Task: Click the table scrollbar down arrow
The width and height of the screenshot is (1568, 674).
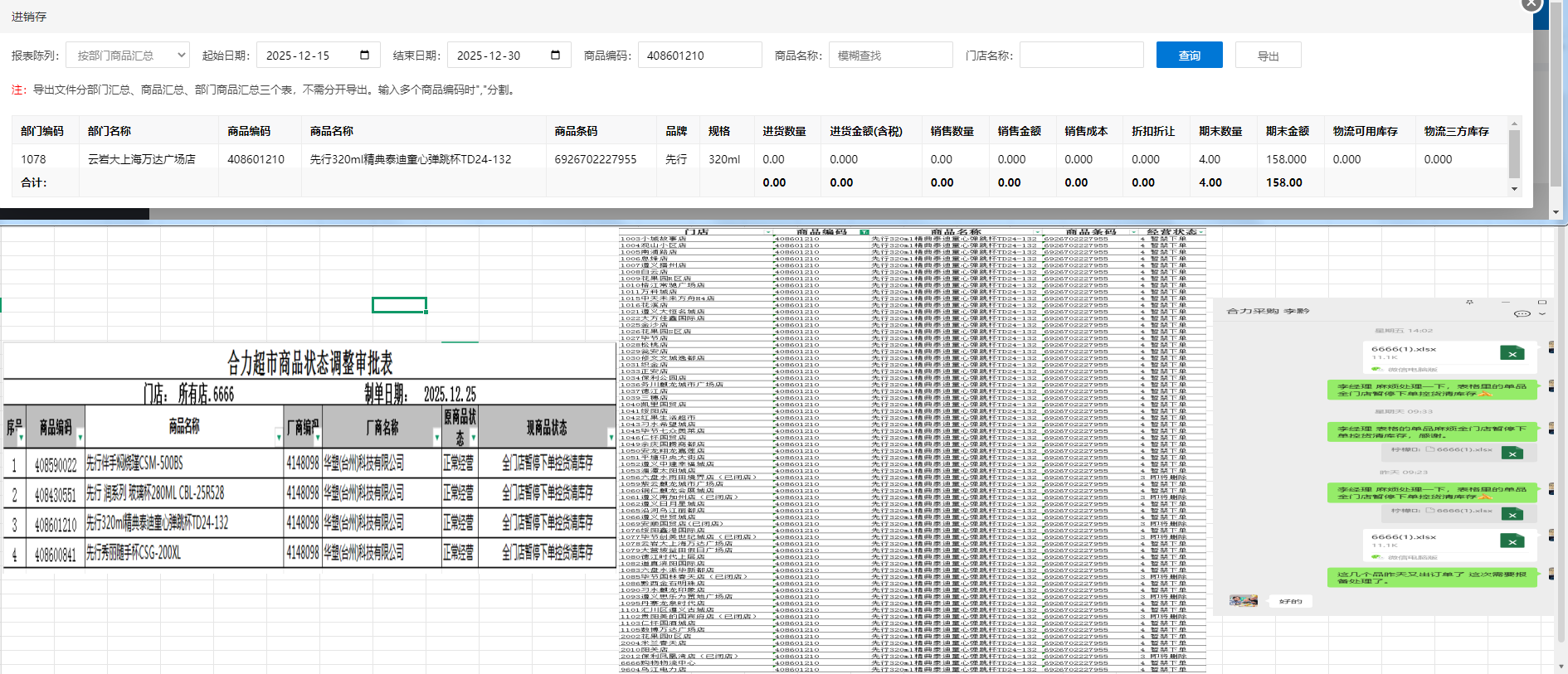Action: 1514,189
